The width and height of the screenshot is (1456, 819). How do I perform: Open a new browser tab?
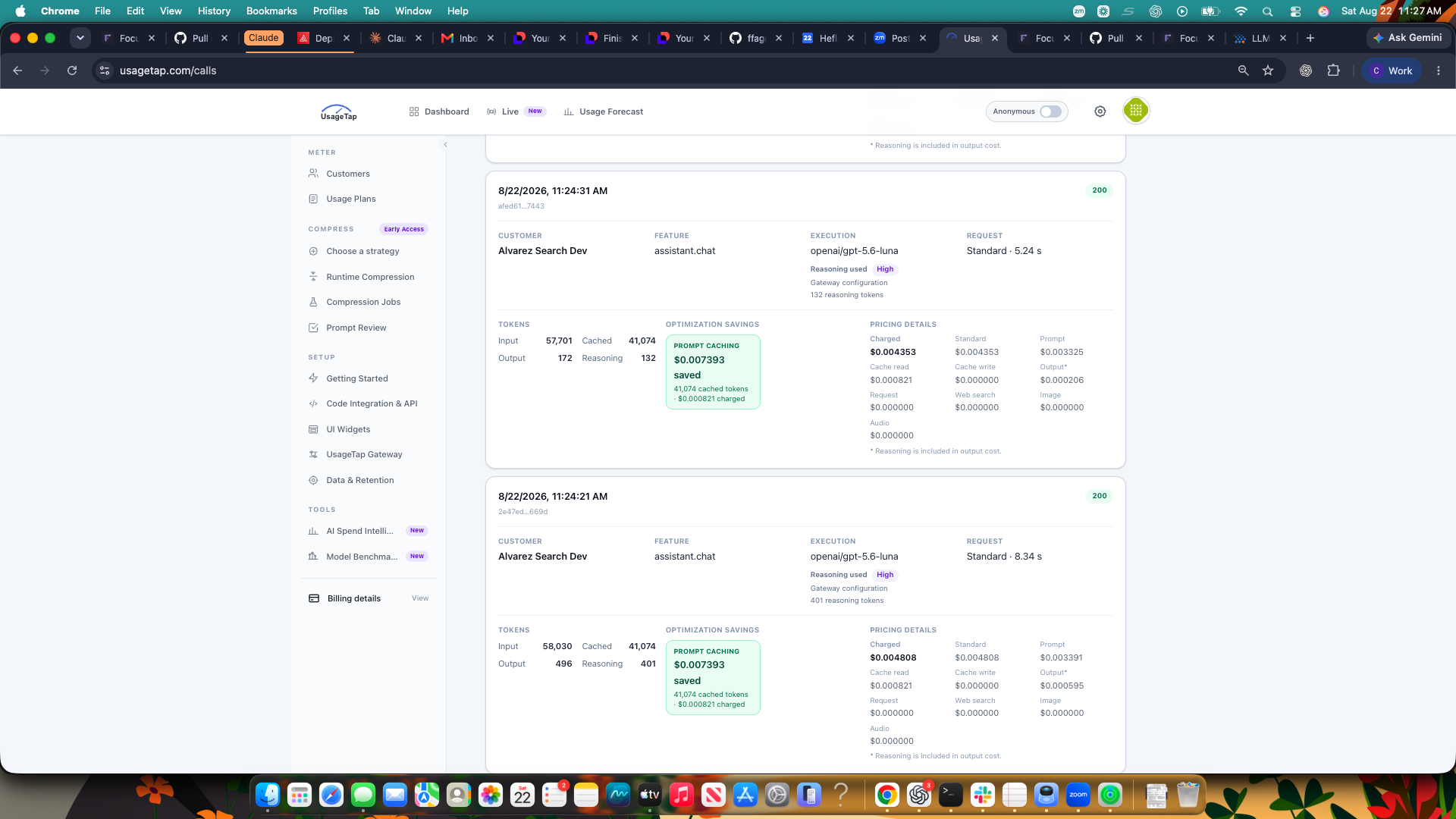1310,38
